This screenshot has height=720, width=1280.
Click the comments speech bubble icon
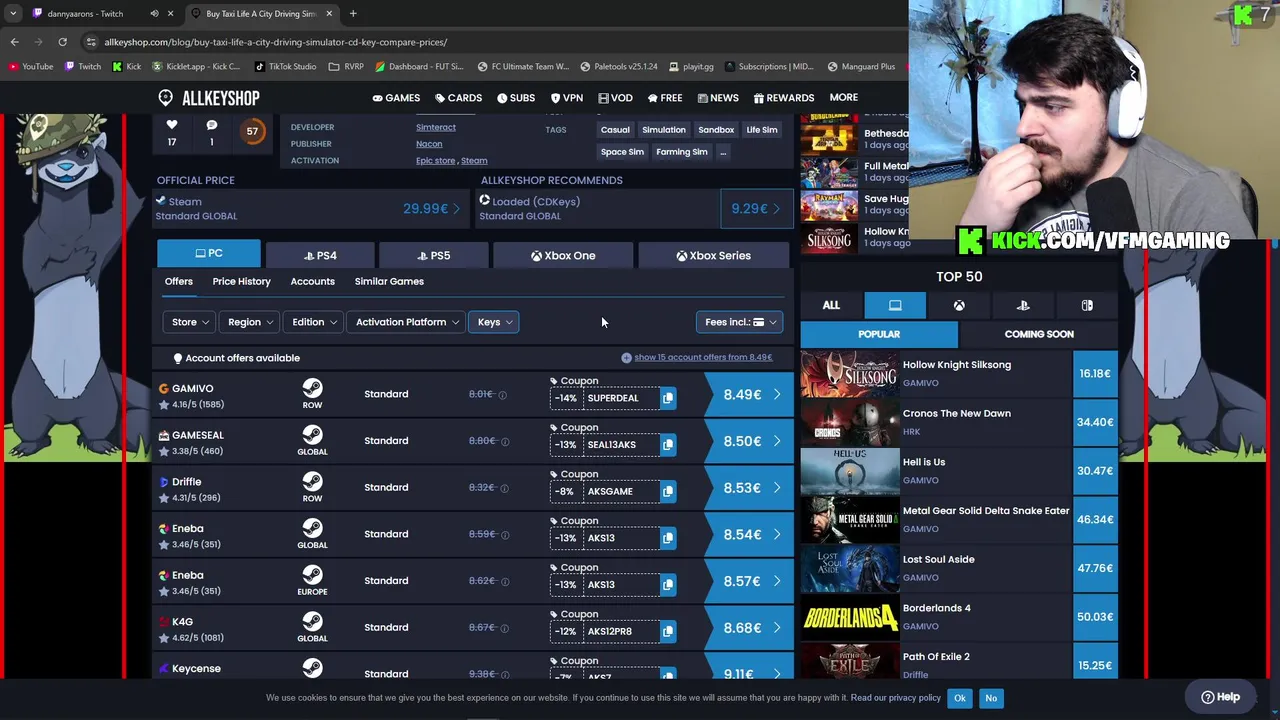click(211, 125)
